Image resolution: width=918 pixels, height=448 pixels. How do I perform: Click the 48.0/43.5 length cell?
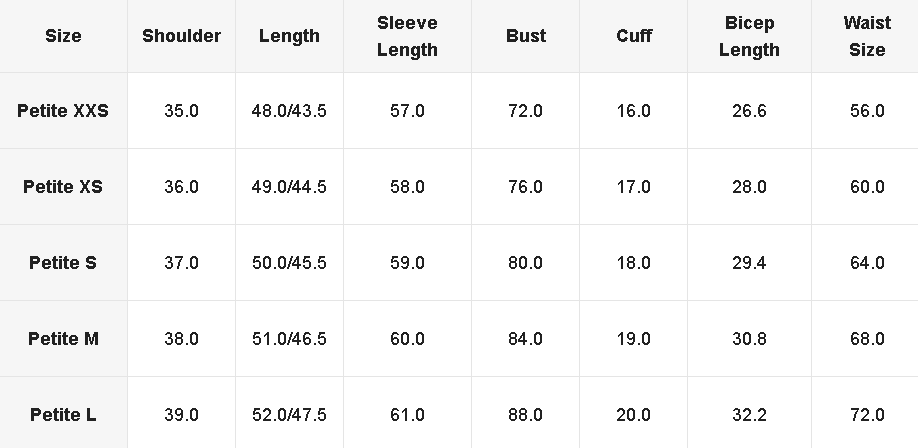(289, 111)
